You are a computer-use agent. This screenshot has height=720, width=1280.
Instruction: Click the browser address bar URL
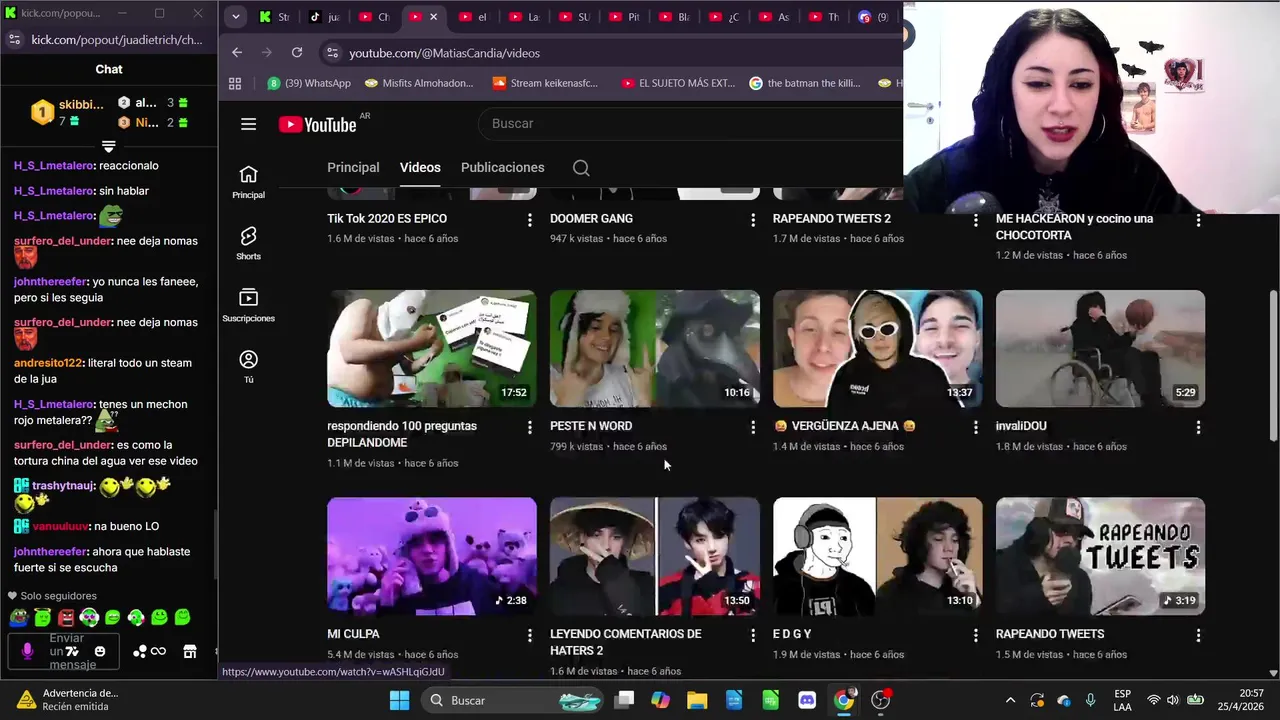444,53
